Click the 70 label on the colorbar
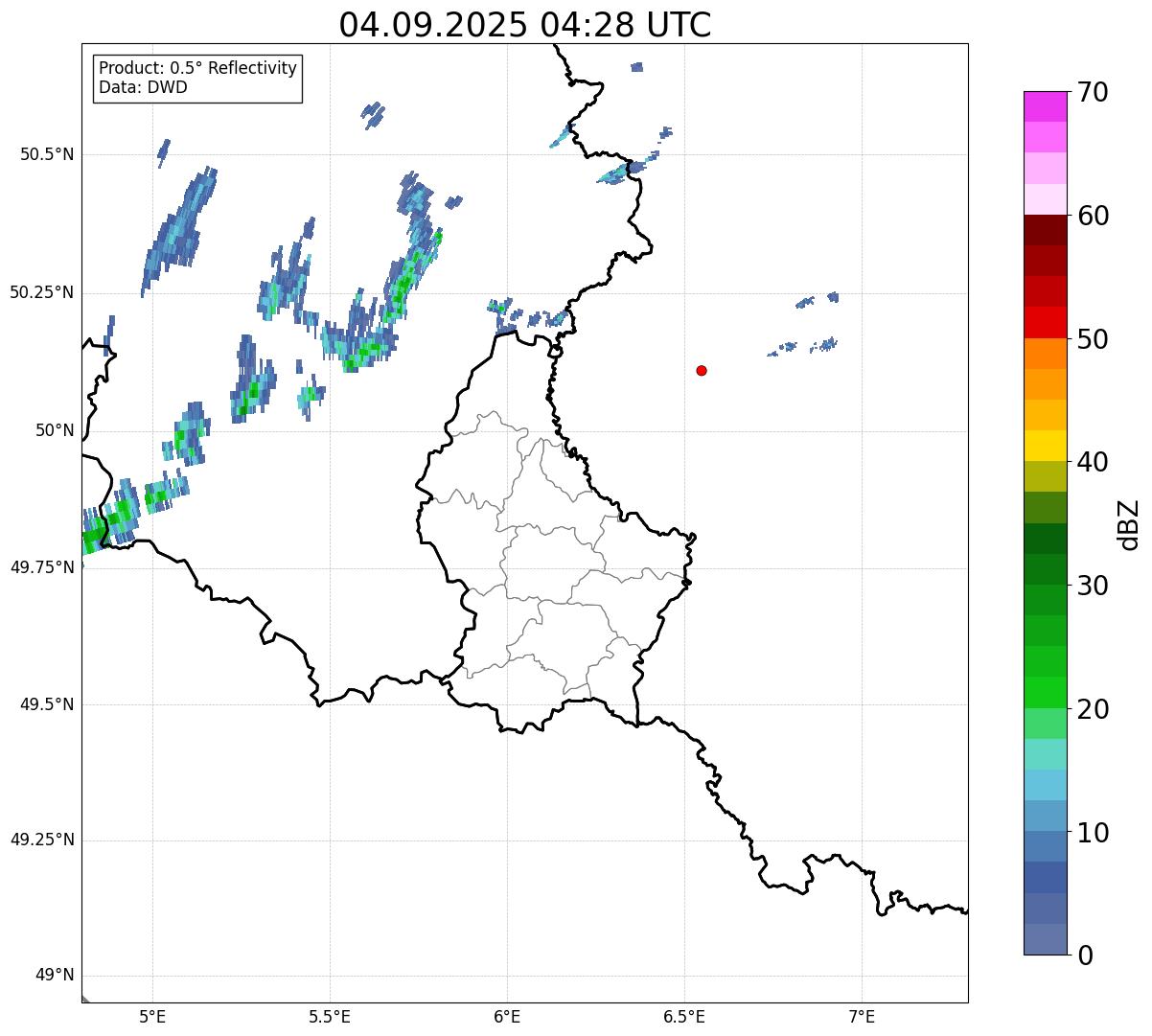Image resolution: width=1152 pixels, height=1036 pixels. coord(1093,92)
